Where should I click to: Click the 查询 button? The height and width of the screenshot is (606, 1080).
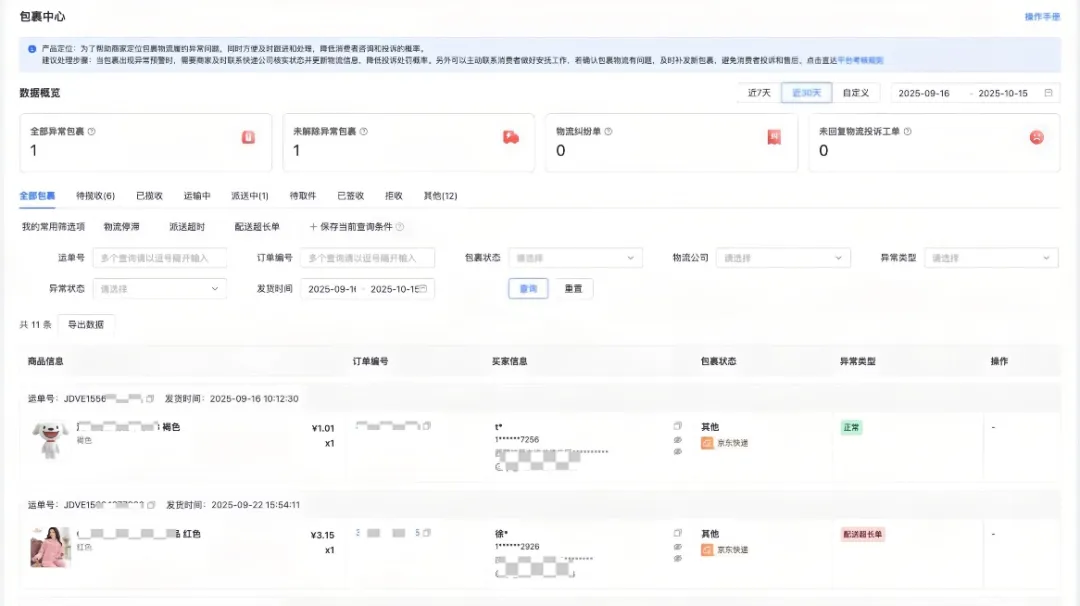pos(528,289)
